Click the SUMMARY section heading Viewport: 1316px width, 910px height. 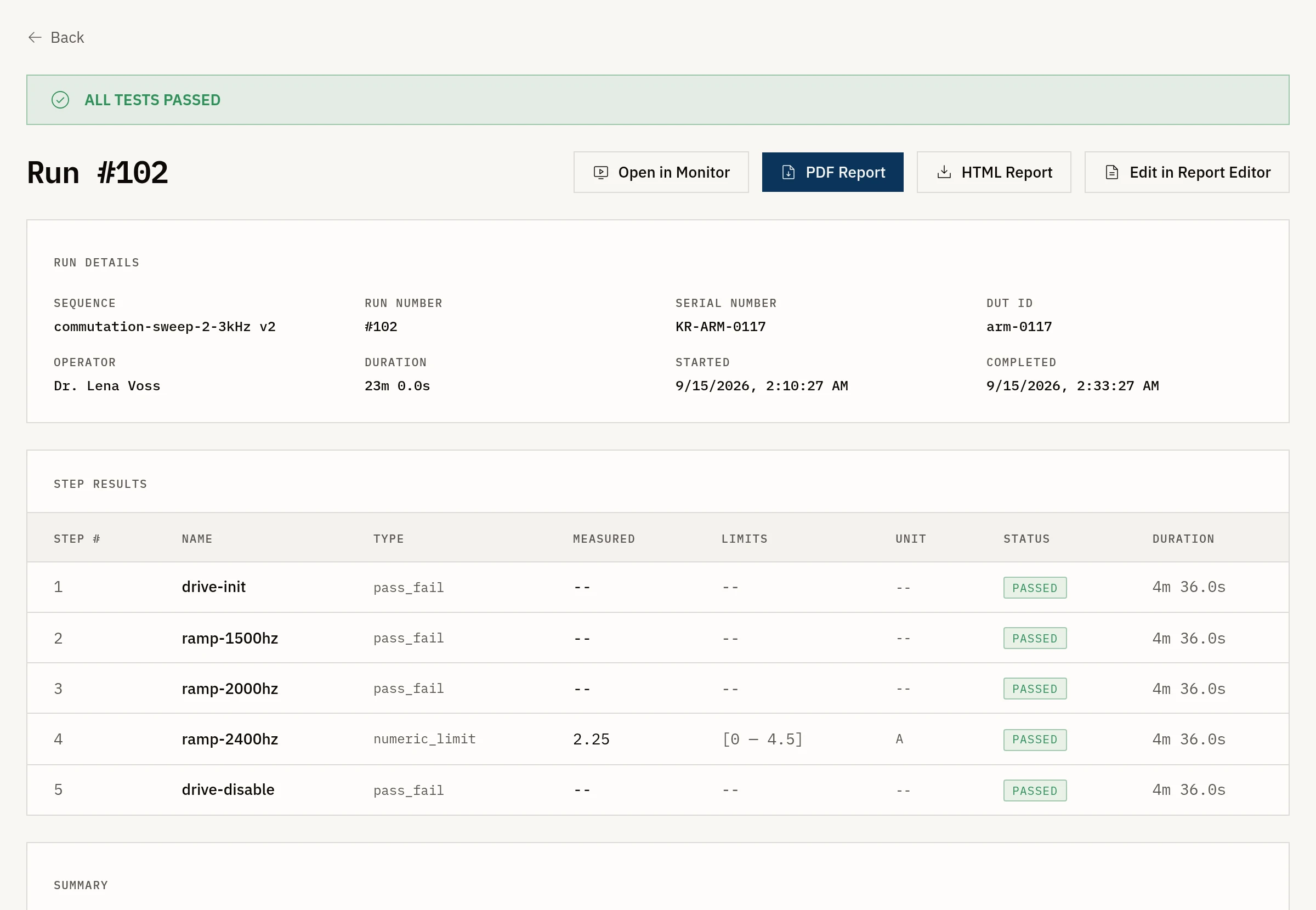click(81, 885)
